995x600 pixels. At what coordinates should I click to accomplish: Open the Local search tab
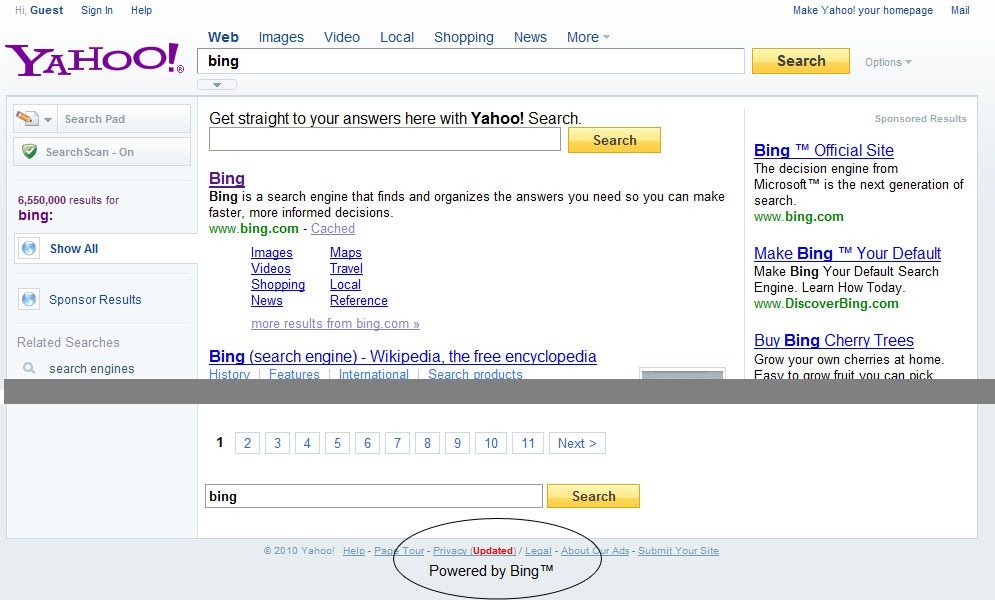[397, 37]
